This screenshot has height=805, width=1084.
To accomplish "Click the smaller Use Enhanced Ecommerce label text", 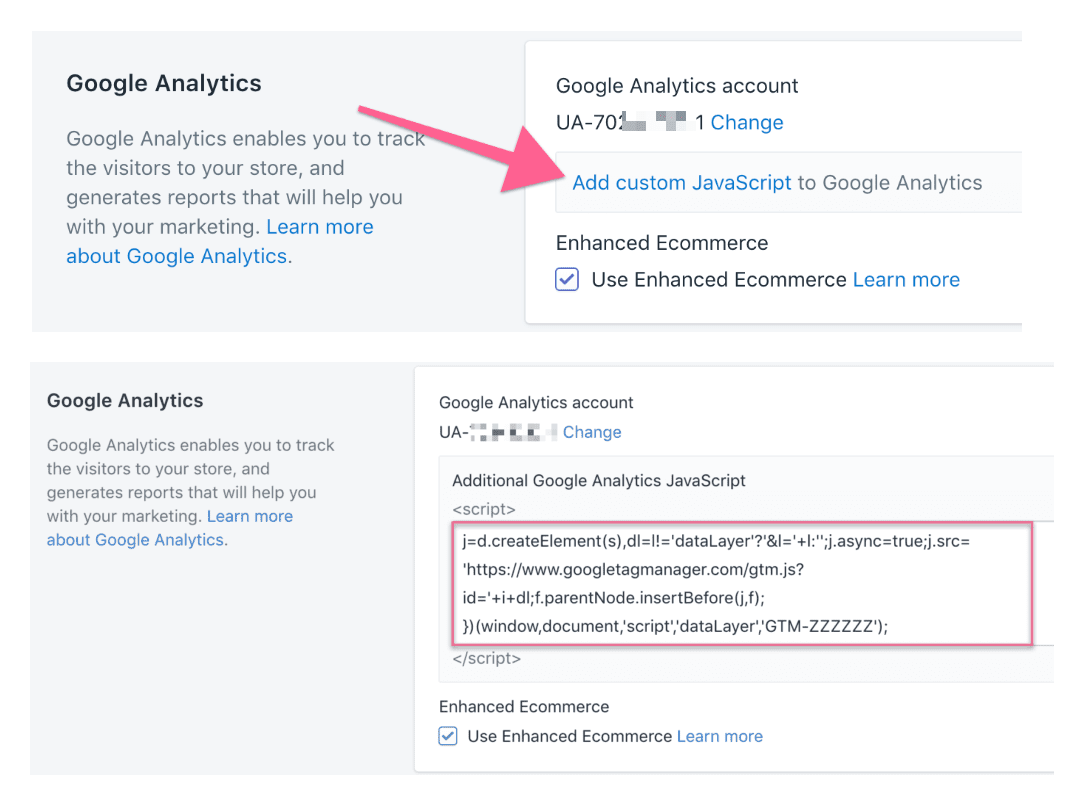I will click(x=570, y=737).
